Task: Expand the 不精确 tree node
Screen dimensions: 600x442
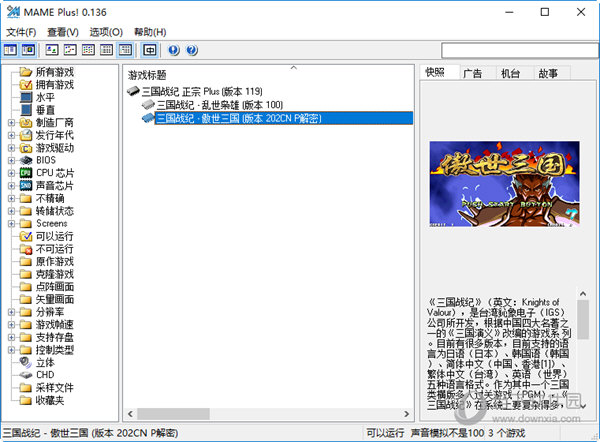Action: point(11,198)
